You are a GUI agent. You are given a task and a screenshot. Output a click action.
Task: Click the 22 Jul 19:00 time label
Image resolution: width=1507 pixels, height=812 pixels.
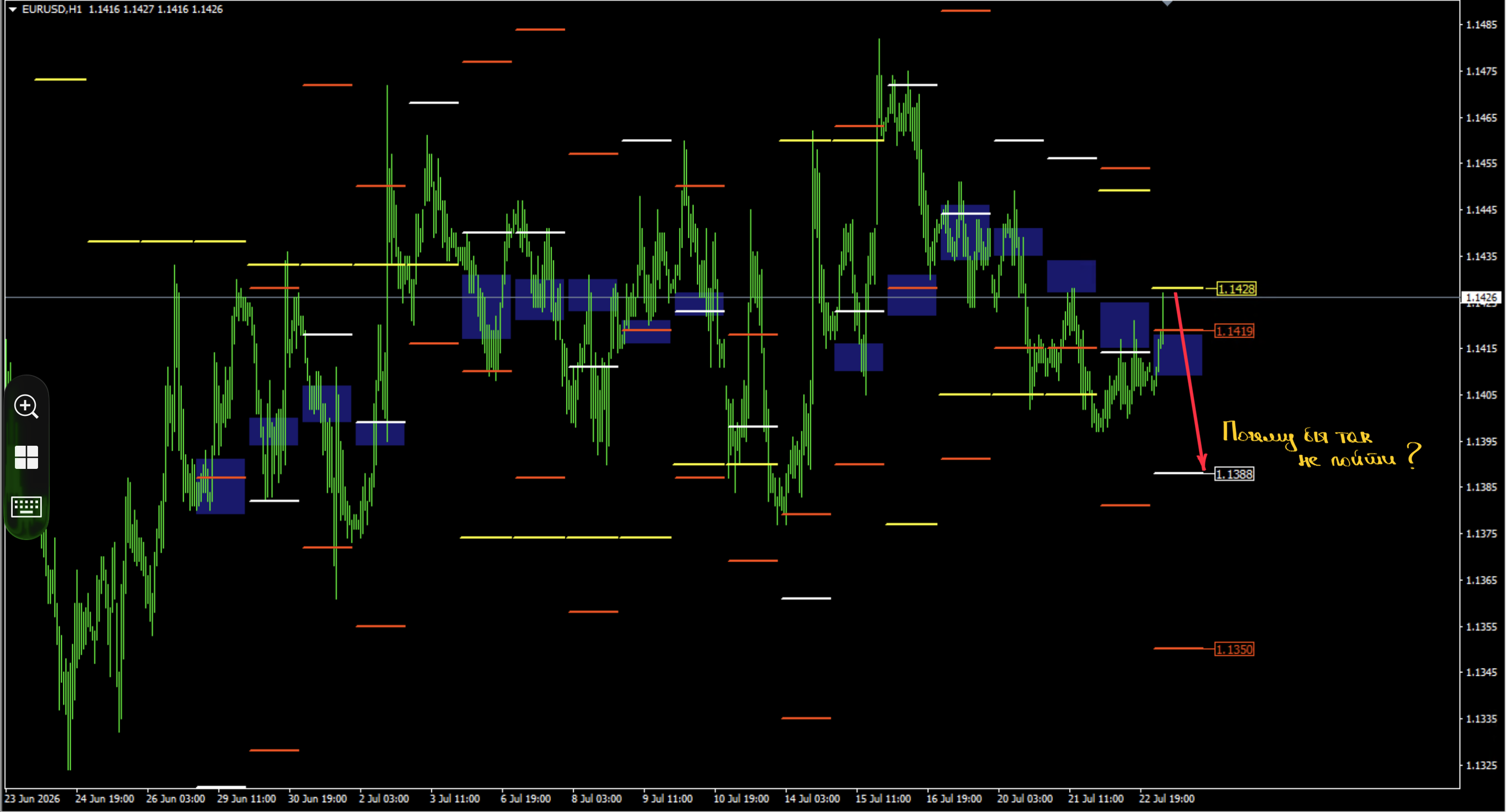[x=1167, y=799]
